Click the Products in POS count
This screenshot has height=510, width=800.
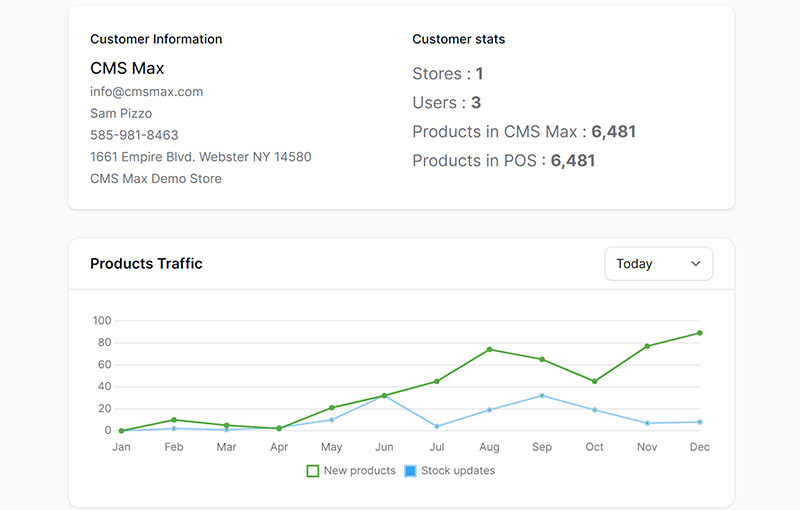[572, 161]
